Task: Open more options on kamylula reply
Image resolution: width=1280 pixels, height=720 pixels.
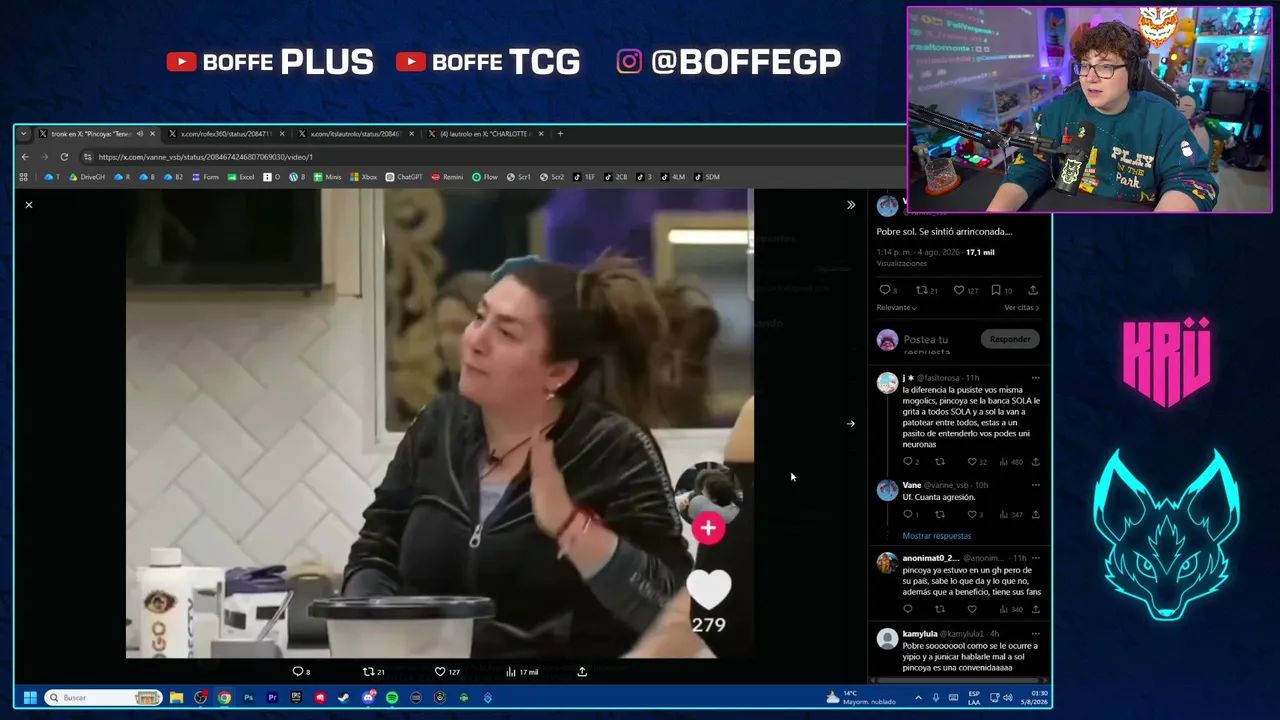Action: pos(1035,634)
